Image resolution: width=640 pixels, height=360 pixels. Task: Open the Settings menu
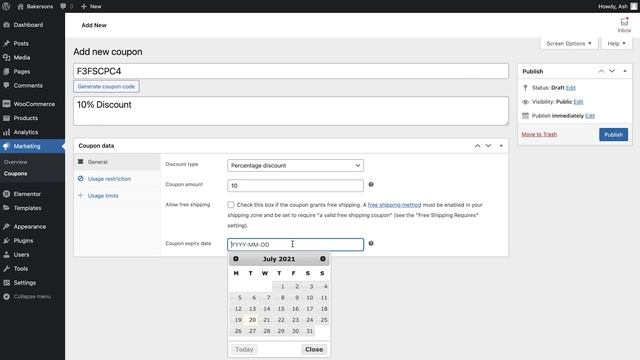(x=24, y=282)
